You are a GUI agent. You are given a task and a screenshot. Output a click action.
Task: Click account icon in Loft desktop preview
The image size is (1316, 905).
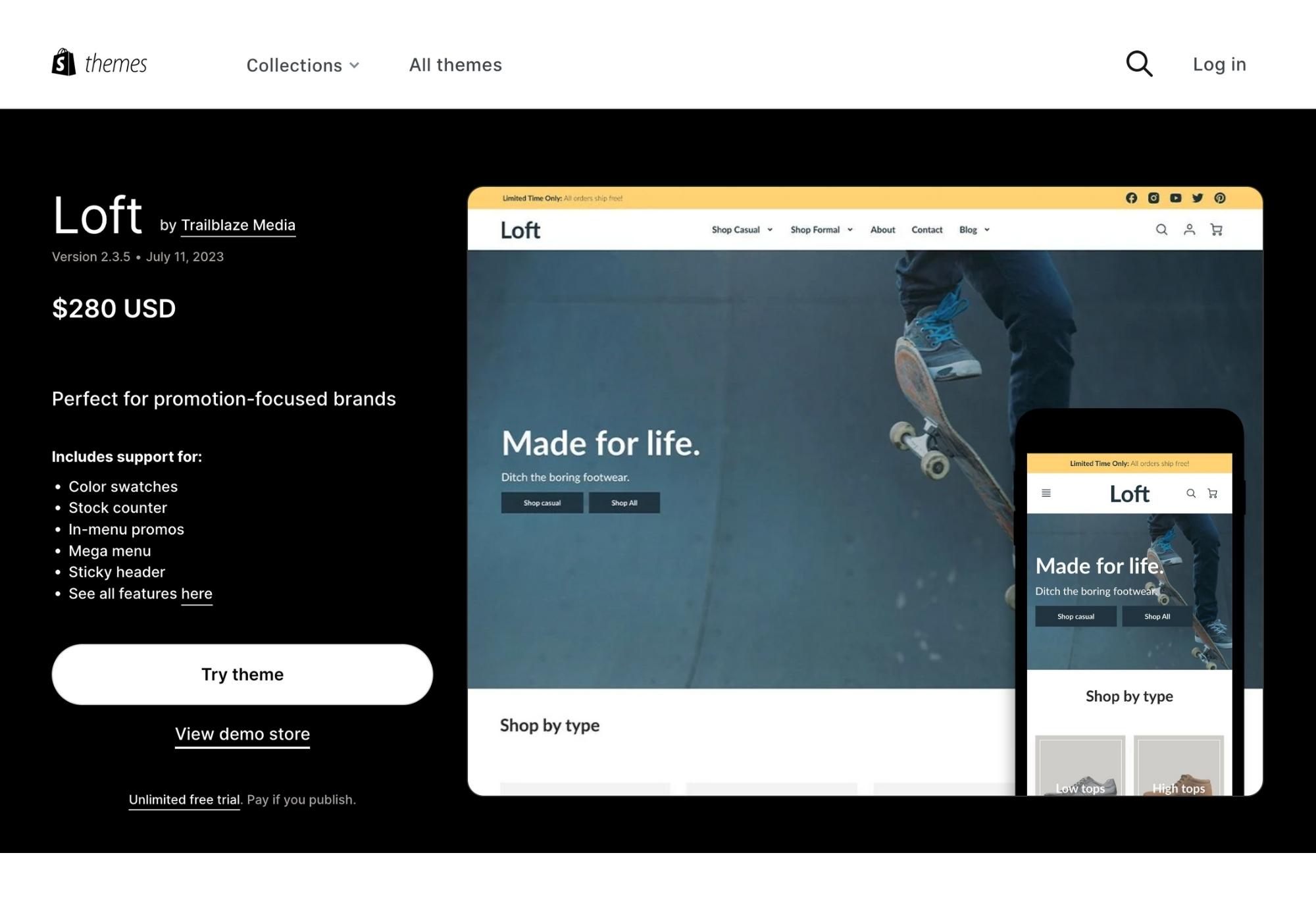[1189, 230]
